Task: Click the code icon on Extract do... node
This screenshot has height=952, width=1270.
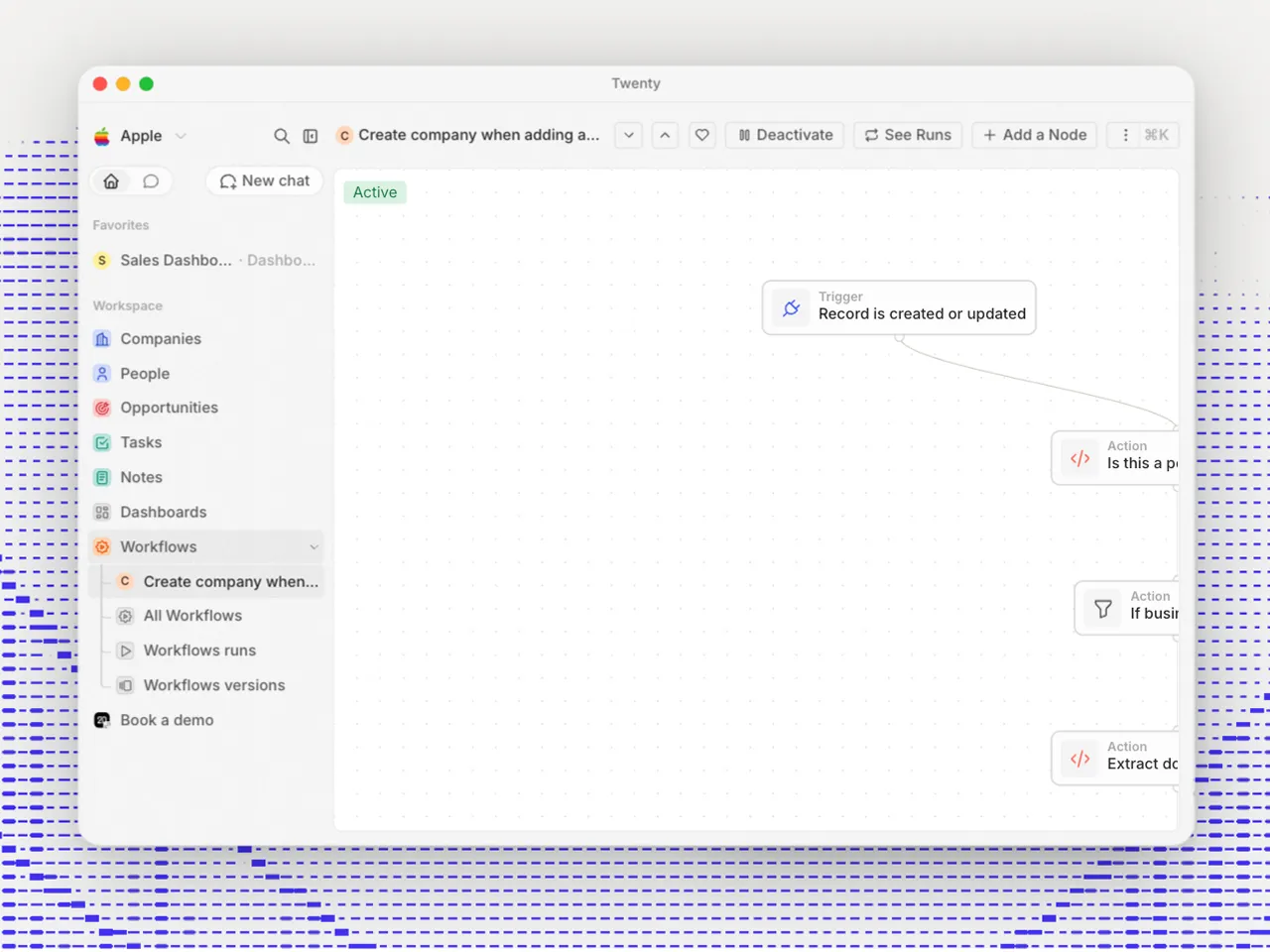Action: (1080, 759)
